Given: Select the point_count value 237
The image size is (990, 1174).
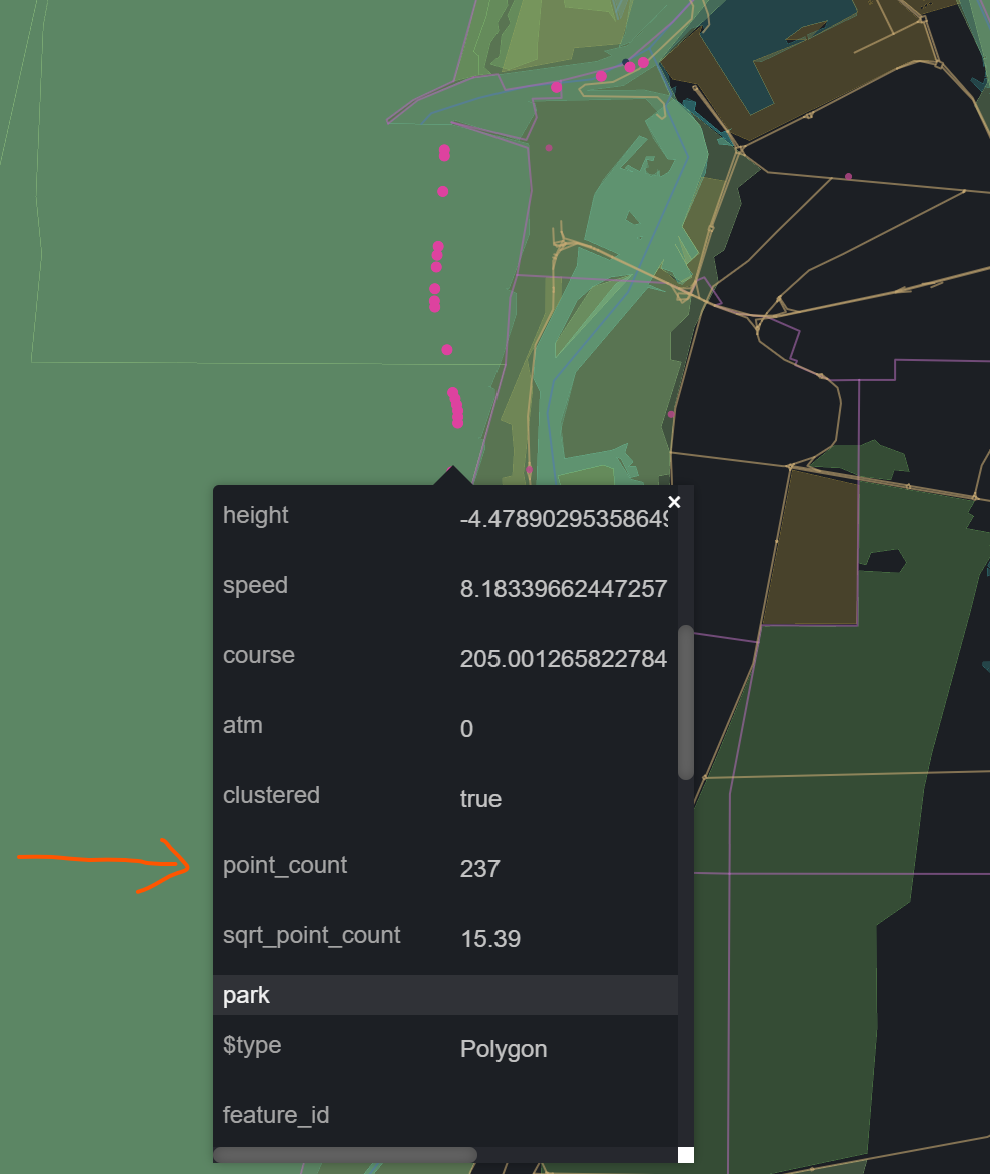Looking at the screenshot, I should tap(480, 869).
